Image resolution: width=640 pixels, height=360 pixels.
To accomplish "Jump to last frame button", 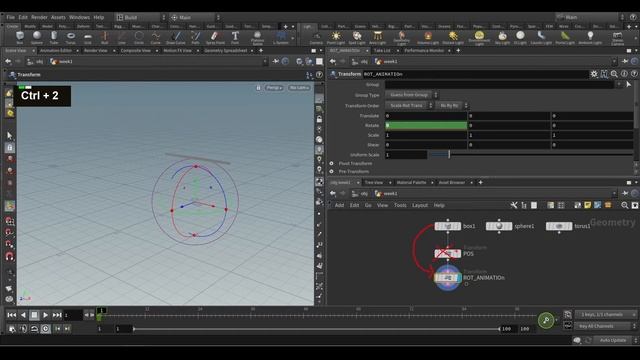I will [57, 315].
